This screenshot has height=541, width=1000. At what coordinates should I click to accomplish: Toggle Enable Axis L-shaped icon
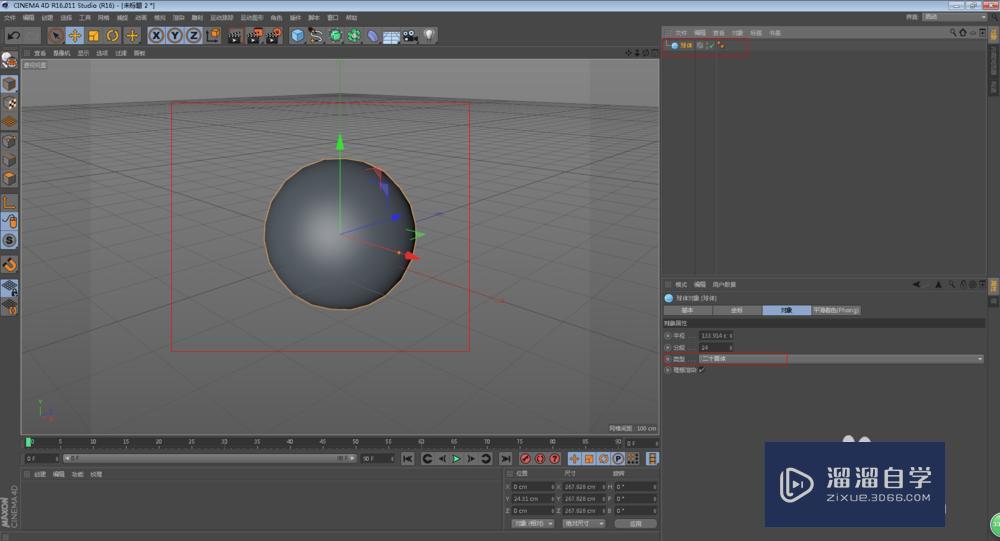9,203
